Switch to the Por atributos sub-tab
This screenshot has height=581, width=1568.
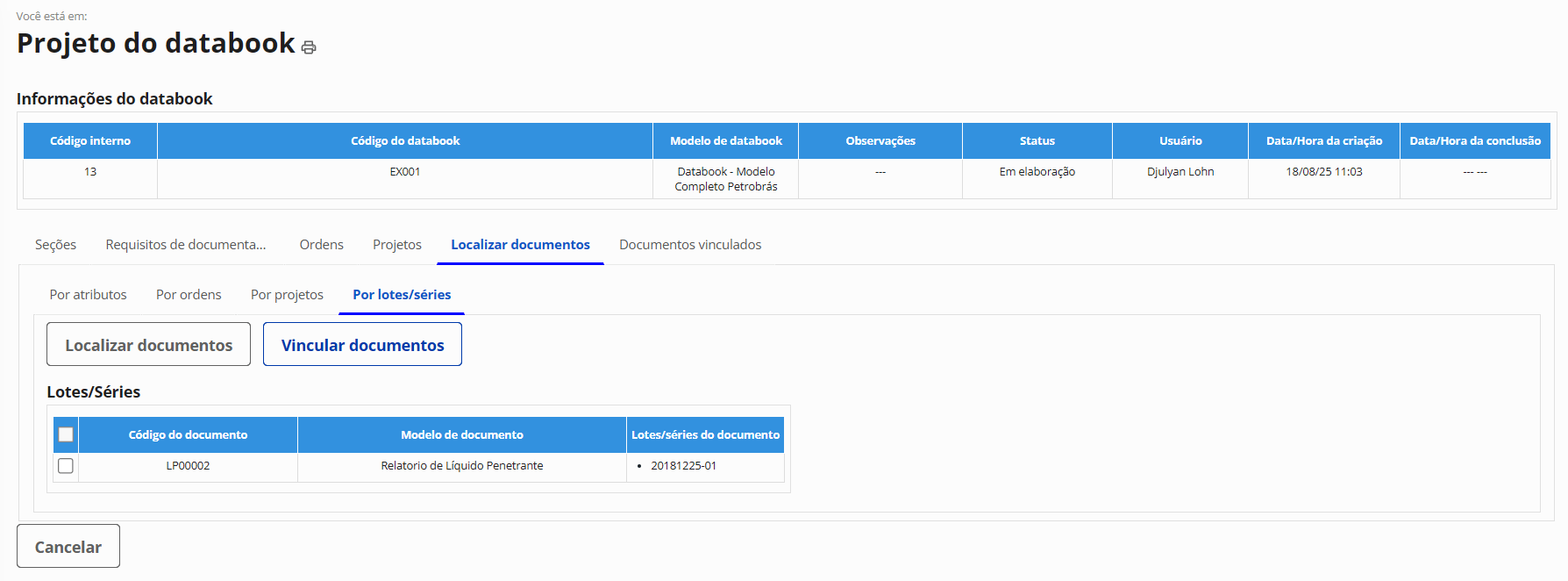coord(88,295)
